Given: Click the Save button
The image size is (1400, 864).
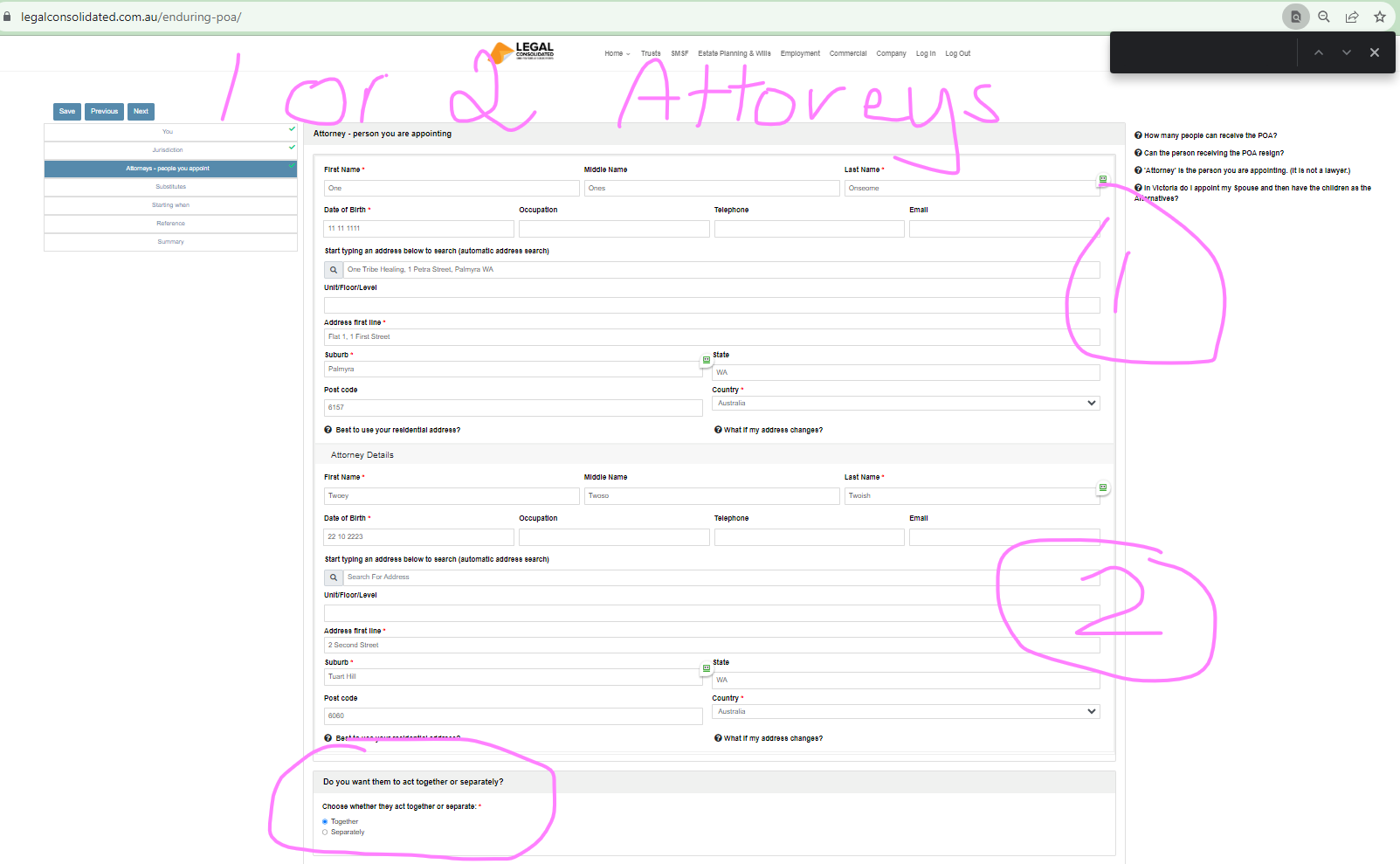Looking at the screenshot, I should (x=67, y=111).
